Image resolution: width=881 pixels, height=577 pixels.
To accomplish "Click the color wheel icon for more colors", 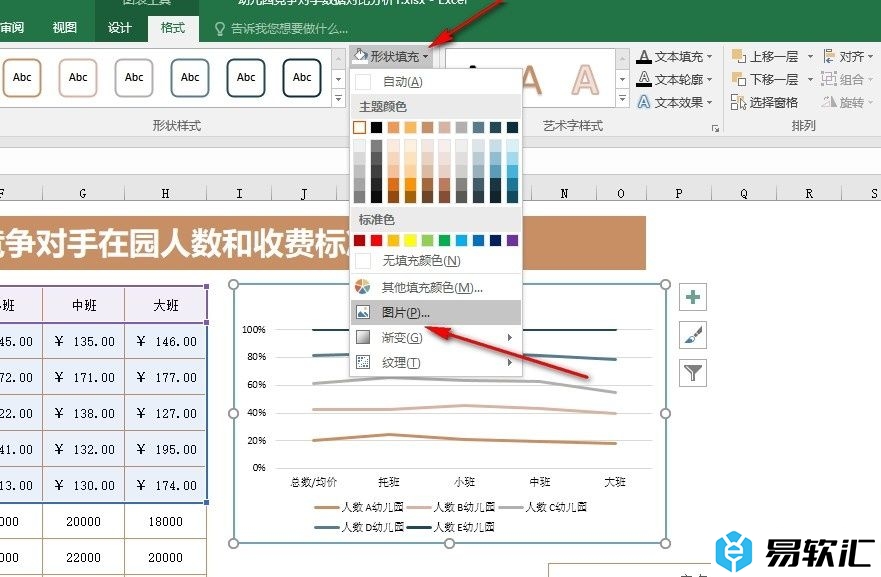I will pos(363,287).
